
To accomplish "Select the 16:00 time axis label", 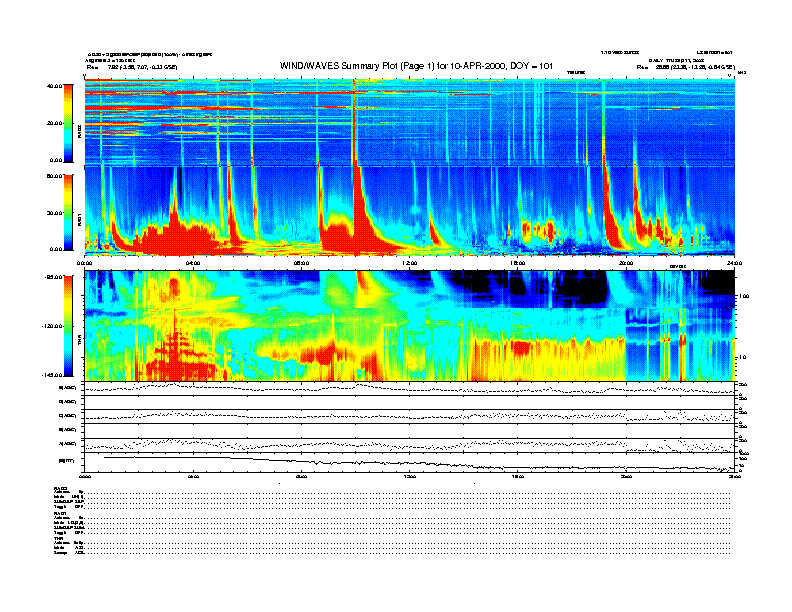I will [518, 263].
